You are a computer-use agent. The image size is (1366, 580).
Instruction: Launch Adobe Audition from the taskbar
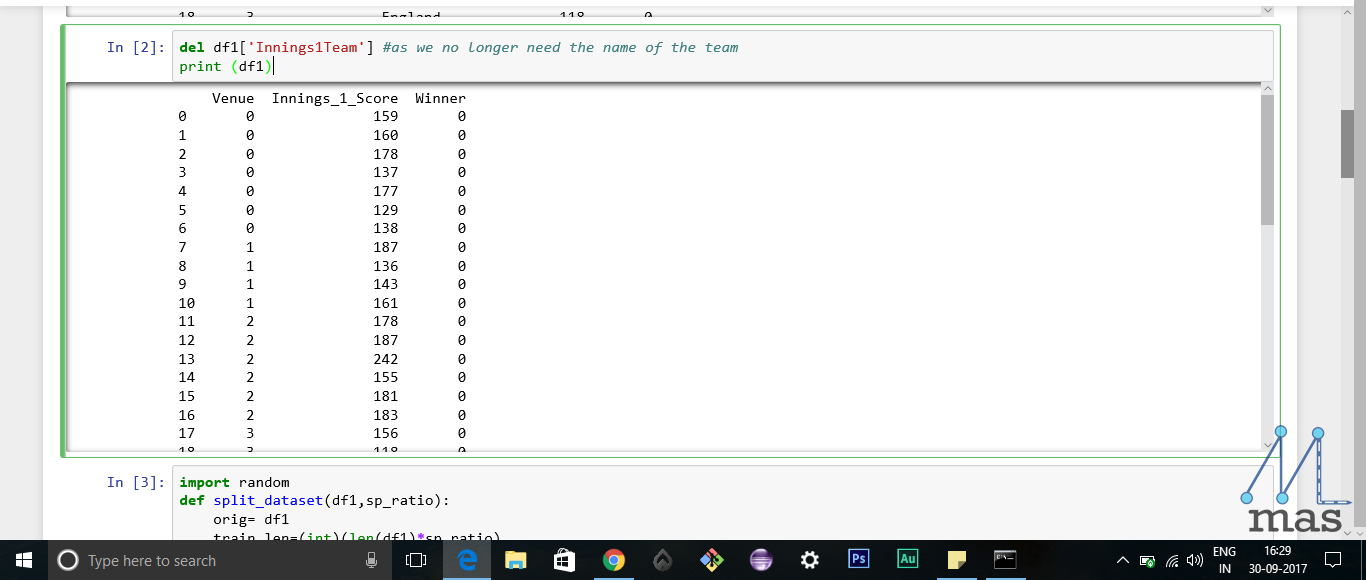pyautogui.click(x=907, y=560)
